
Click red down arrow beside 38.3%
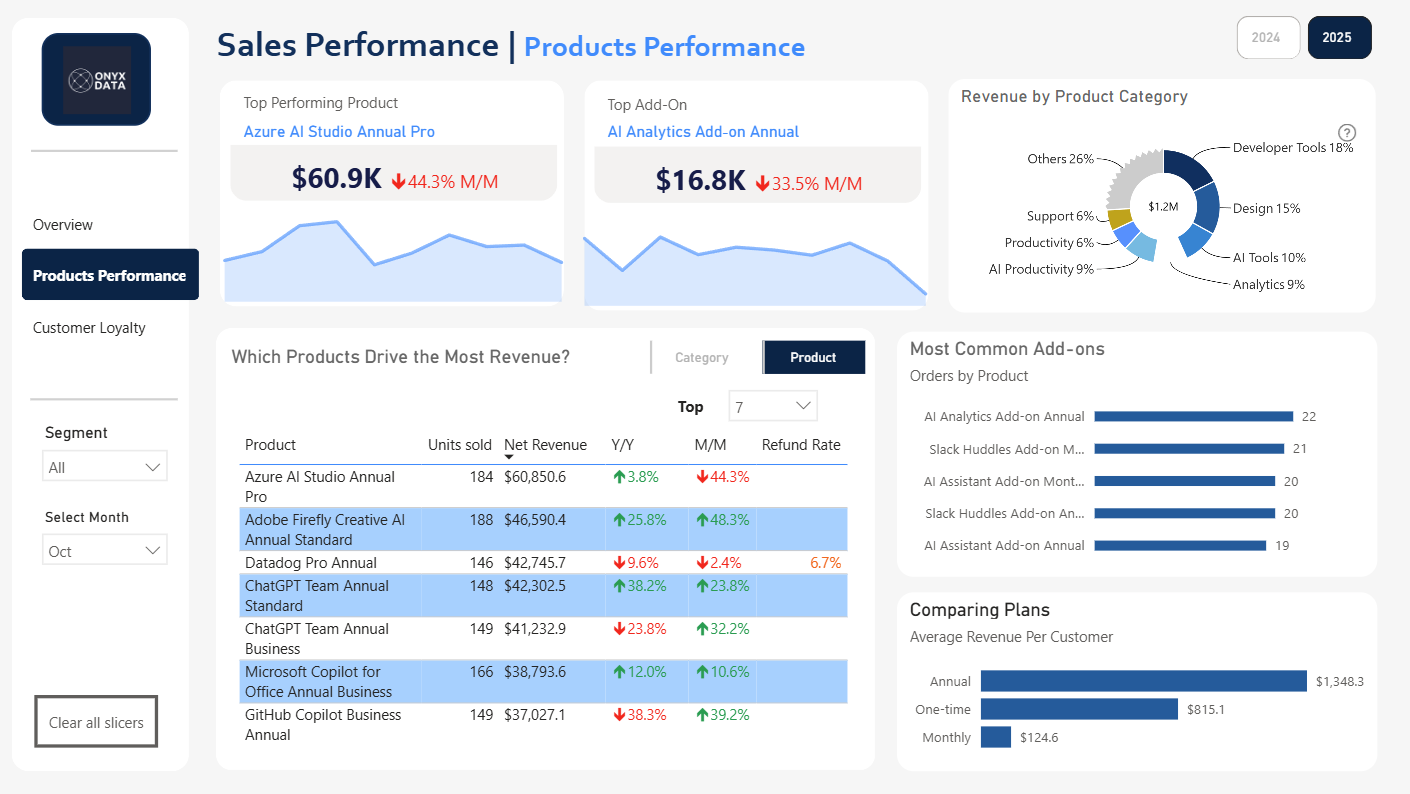coord(618,715)
